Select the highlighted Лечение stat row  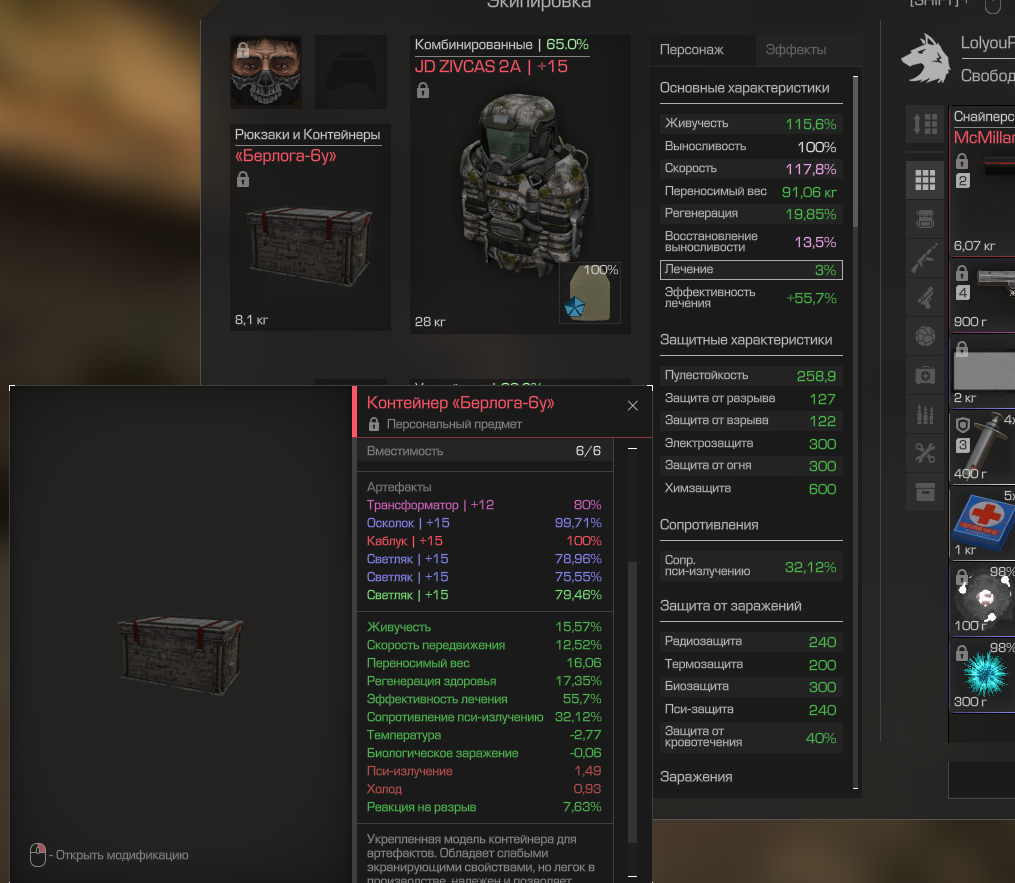[751, 270]
